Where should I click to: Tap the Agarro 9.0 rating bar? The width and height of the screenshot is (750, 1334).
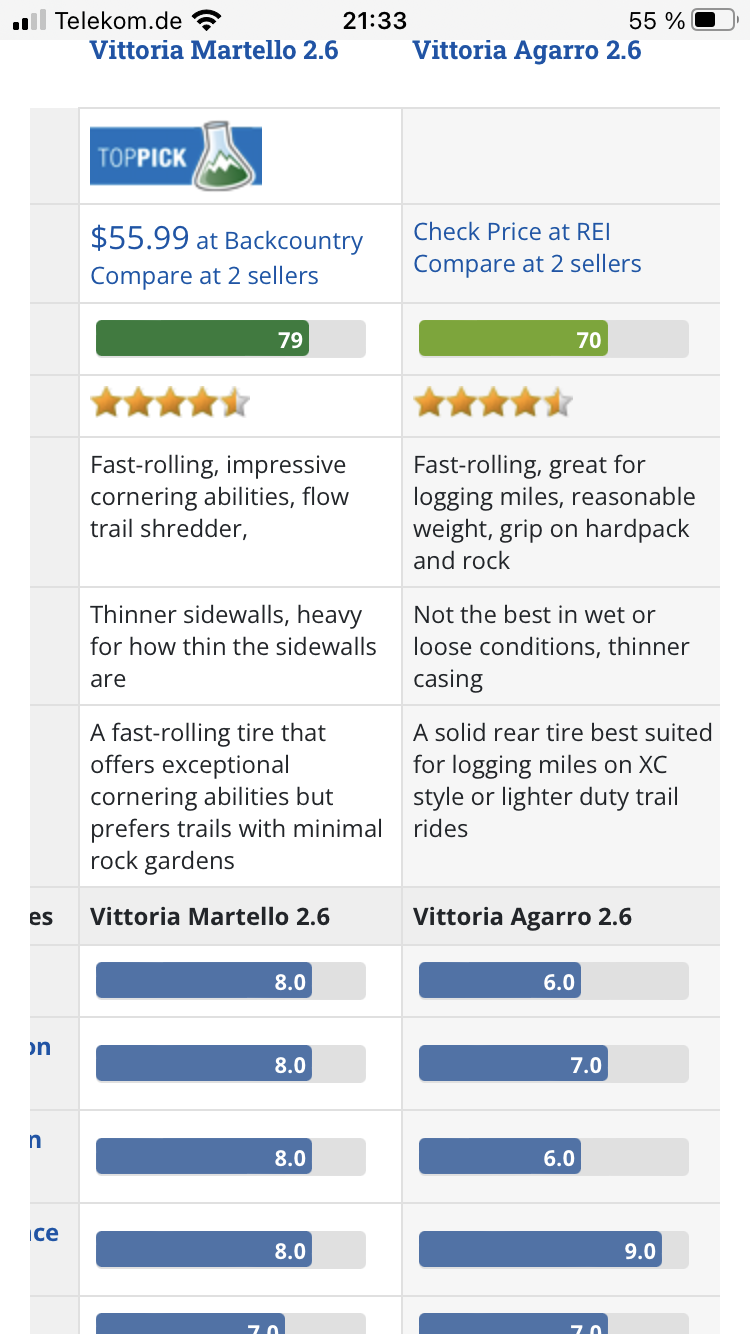coord(554,1250)
